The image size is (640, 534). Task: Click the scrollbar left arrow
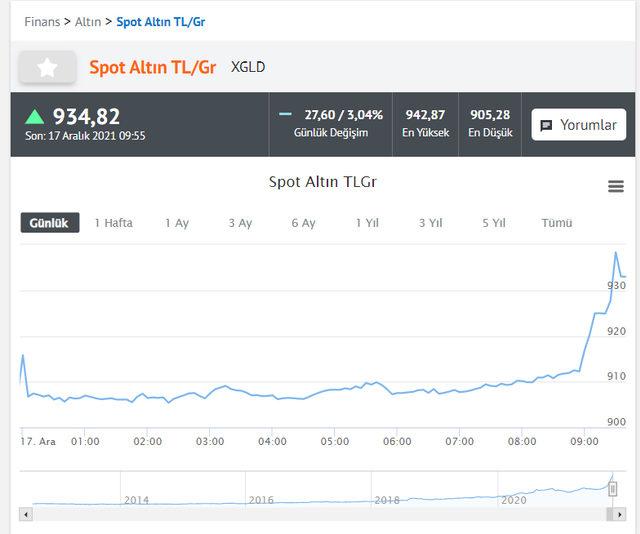[x=26, y=514]
